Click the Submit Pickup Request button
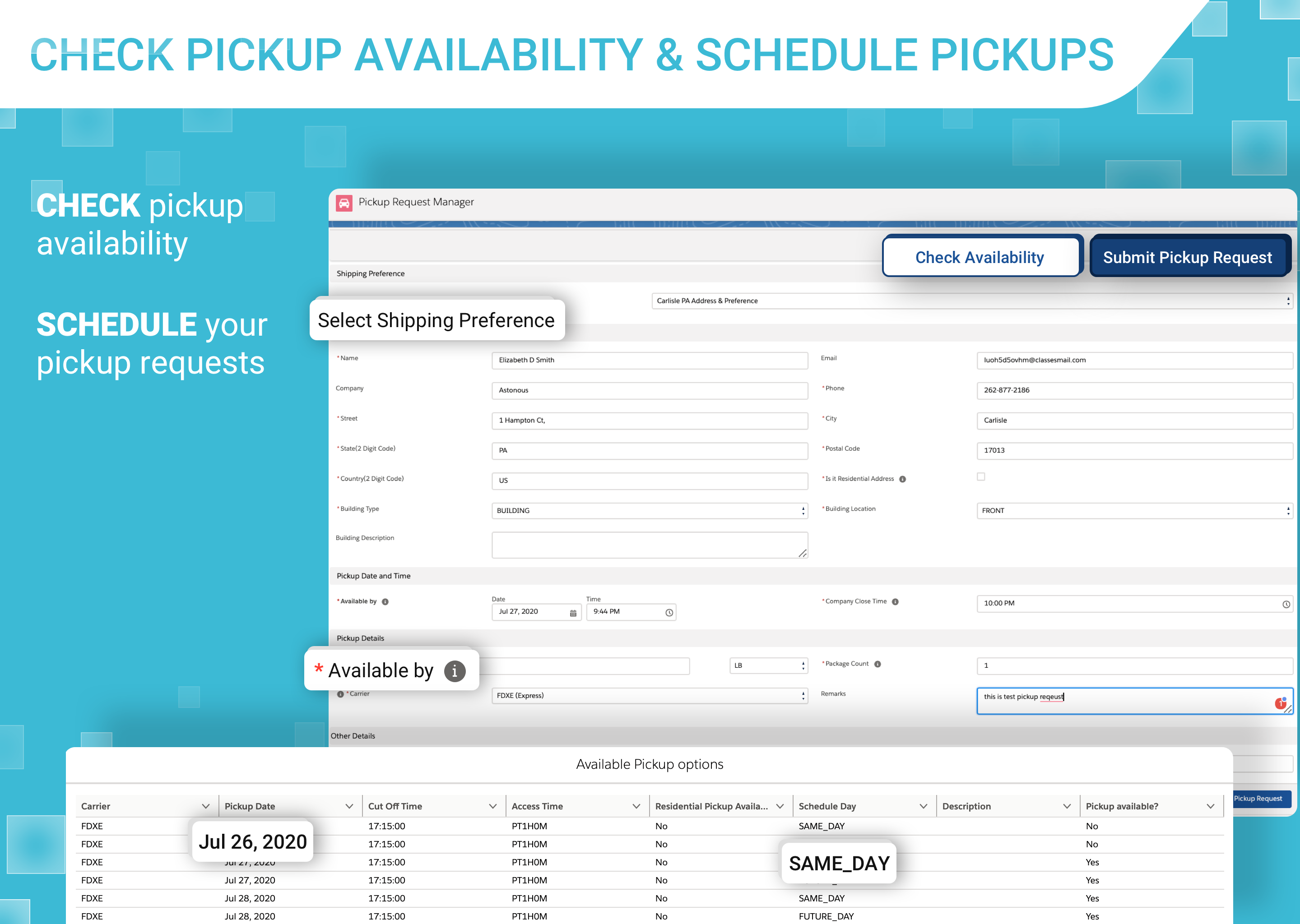The image size is (1300, 924). (1187, 257)
